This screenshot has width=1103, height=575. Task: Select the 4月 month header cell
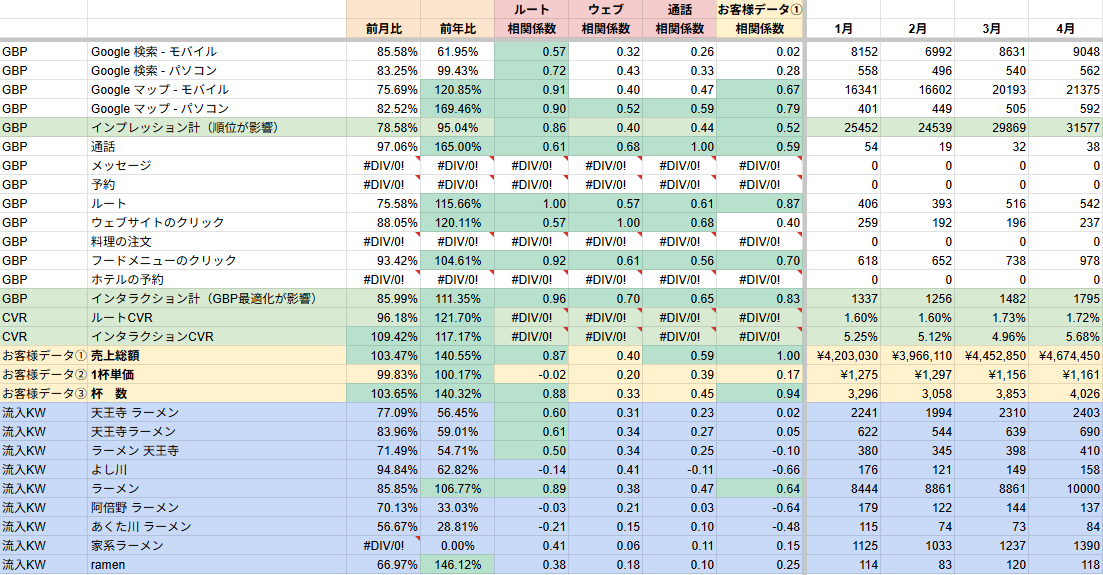[1065, 29]
